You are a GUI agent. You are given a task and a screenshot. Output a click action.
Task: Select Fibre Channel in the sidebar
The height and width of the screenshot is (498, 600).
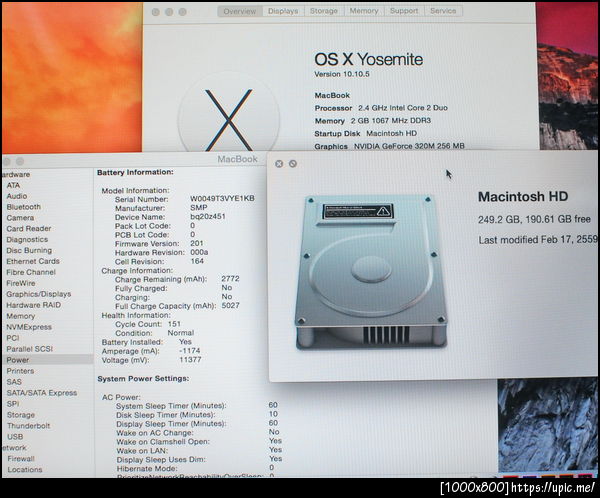point(31,272)
